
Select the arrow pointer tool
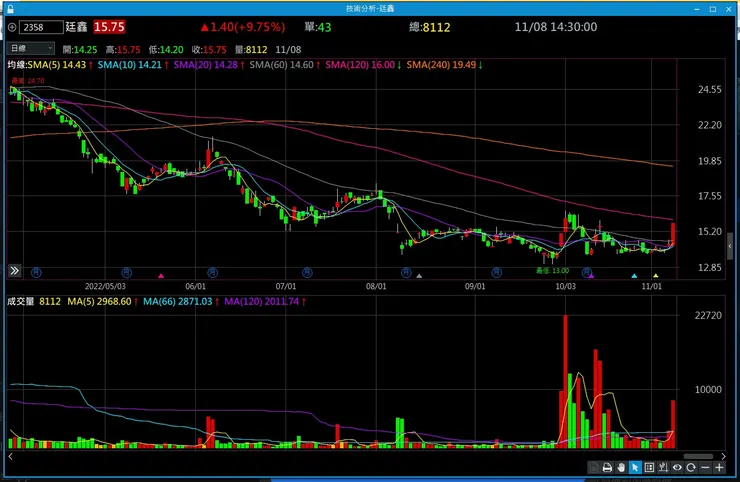point(635,467)
